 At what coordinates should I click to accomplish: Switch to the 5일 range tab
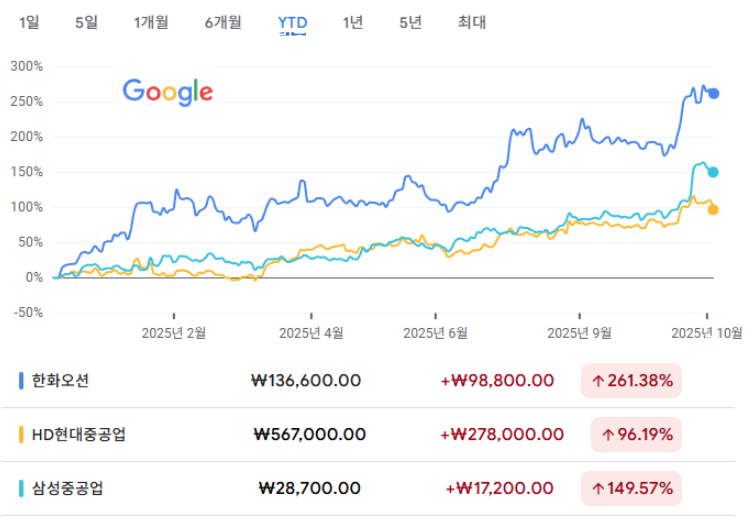pyautogui.click(x=87, y=22)
